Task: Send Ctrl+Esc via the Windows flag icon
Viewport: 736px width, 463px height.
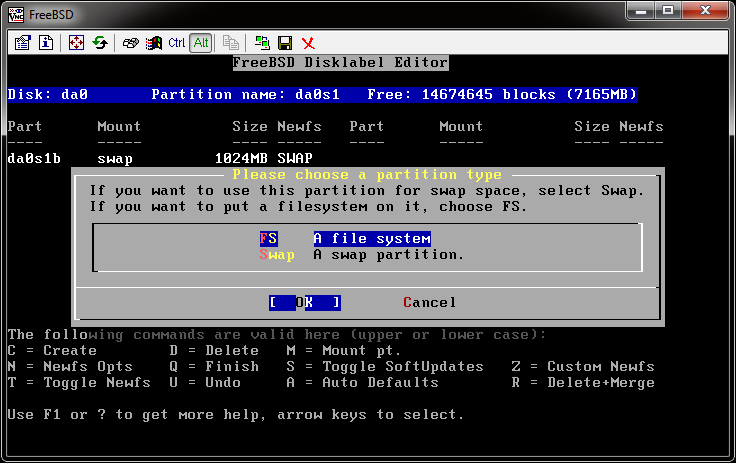Action: pyautogui.click(x=153, y=43)
